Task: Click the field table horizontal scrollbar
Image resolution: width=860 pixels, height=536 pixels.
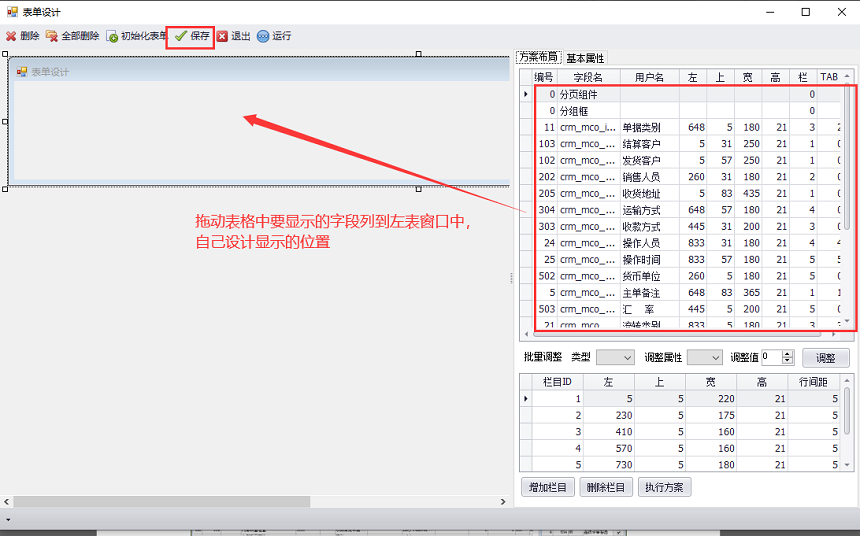Action: [676, 334]
